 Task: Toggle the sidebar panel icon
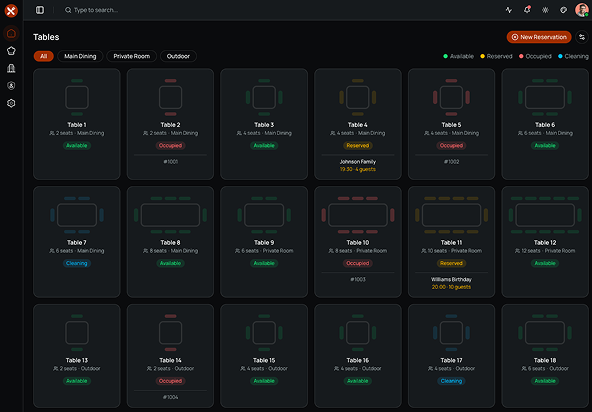click(x=40, y=10)
